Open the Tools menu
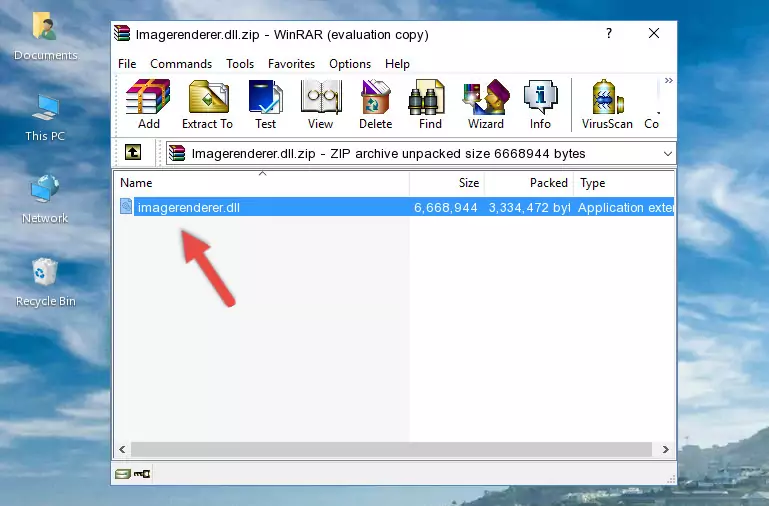The image size is (769, 506). point(240,64)
